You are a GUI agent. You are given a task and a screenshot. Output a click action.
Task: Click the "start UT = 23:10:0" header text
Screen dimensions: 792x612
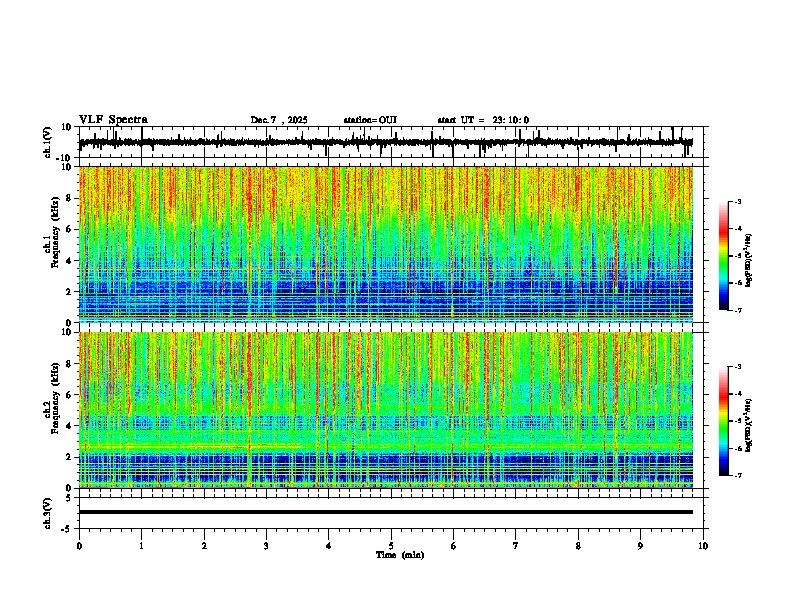coord(483,120)
